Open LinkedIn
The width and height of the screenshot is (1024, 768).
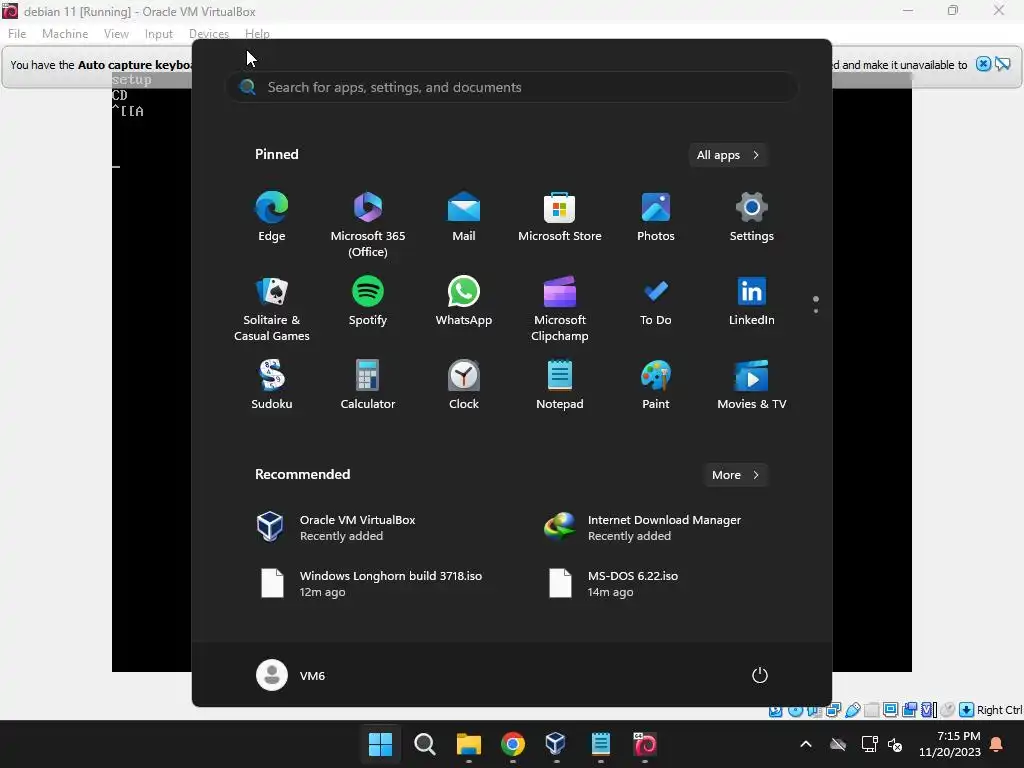tap(752, 302)
